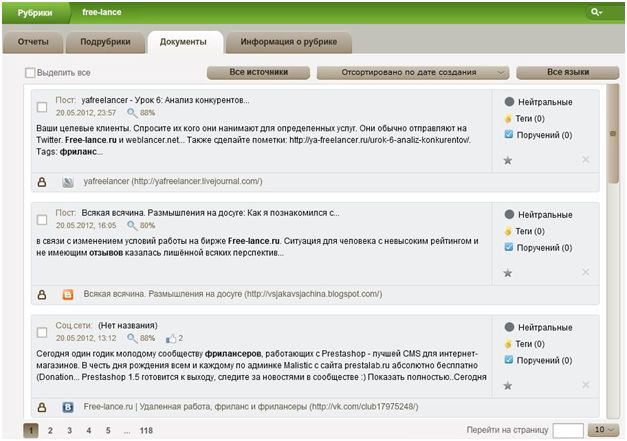Delete the first post with X icon
The width and height of the screenshot is (627, 441).
(586, 160)
